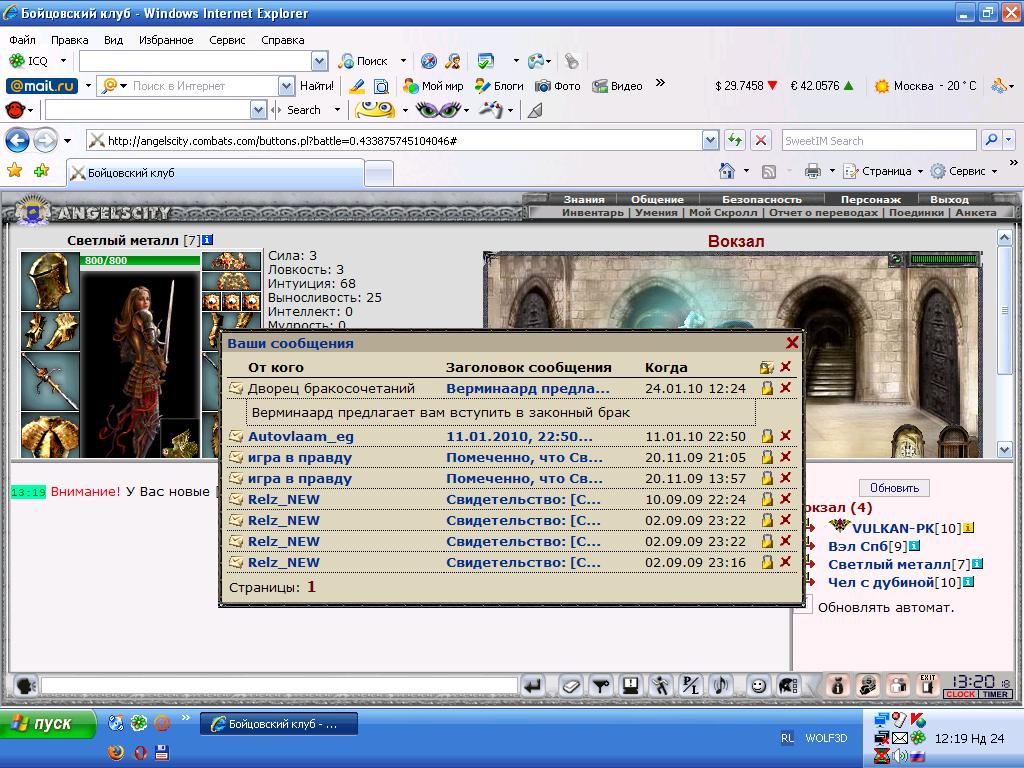Open the ICQ toolbar dropdown
The image size is (1024, 768).
(63, 61)
